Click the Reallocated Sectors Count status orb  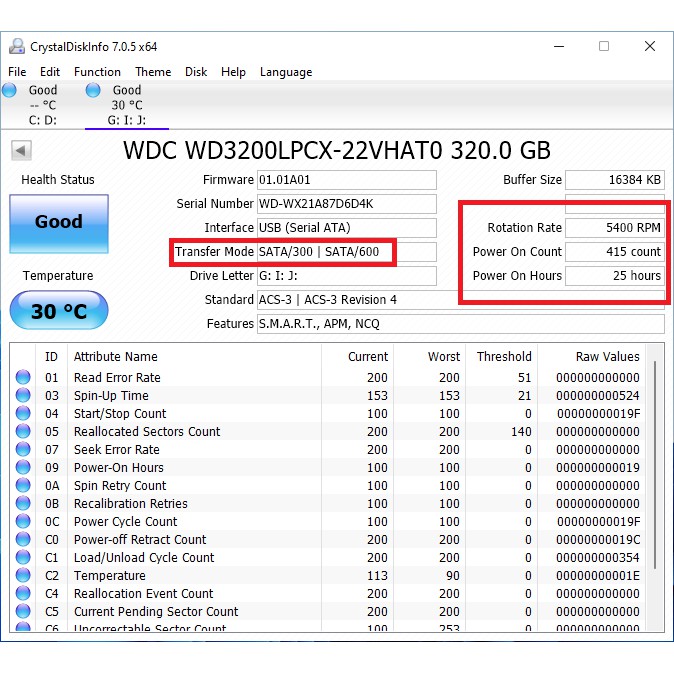[23, 432]
